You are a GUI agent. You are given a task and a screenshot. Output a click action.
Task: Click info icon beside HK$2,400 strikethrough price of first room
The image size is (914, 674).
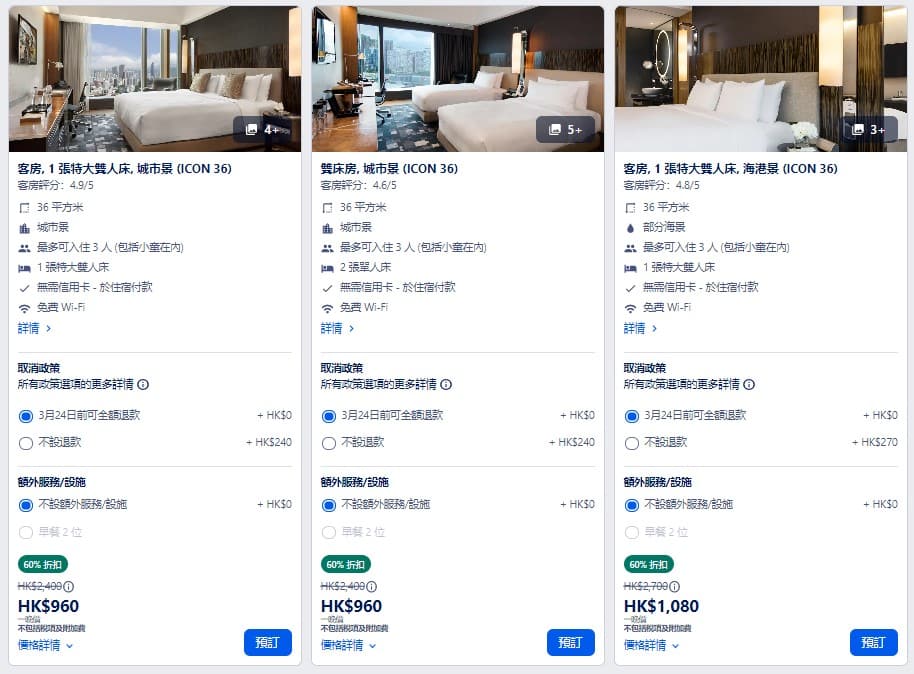click(x=69, y=587)
